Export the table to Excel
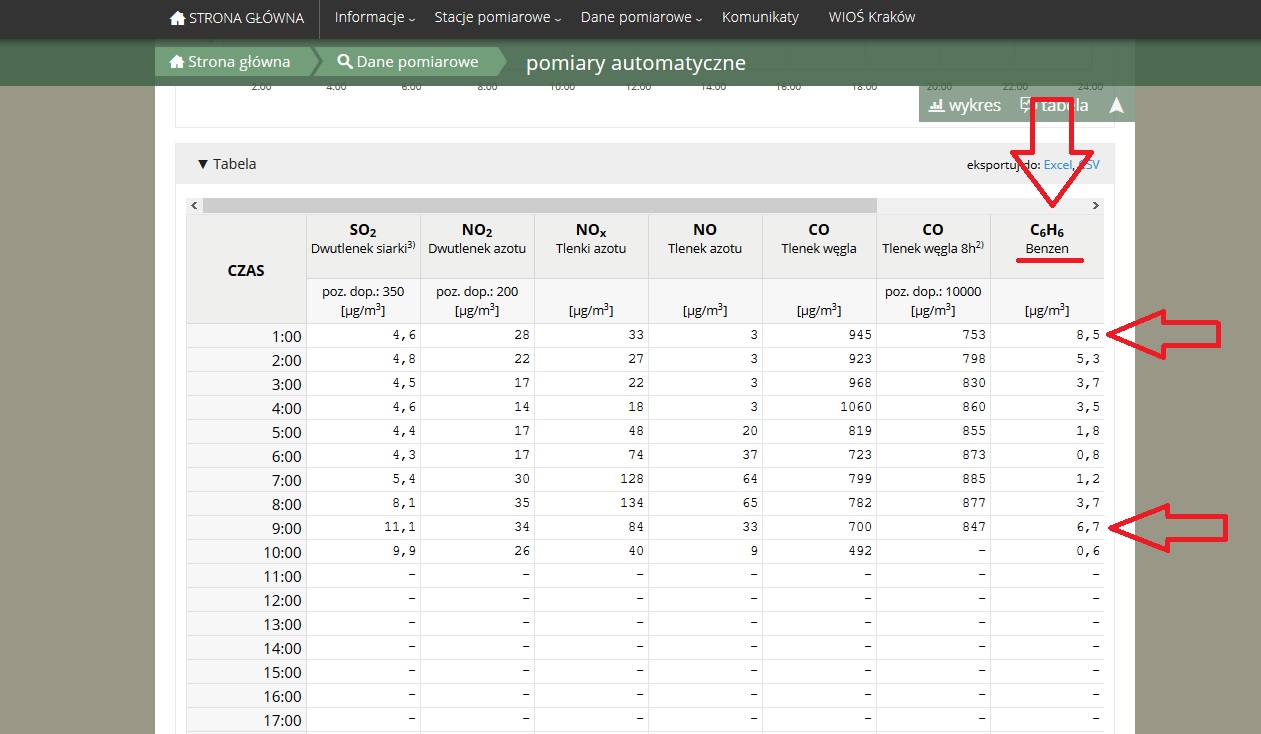The width and height of the screenshot is (1261, 734). 1057,164
